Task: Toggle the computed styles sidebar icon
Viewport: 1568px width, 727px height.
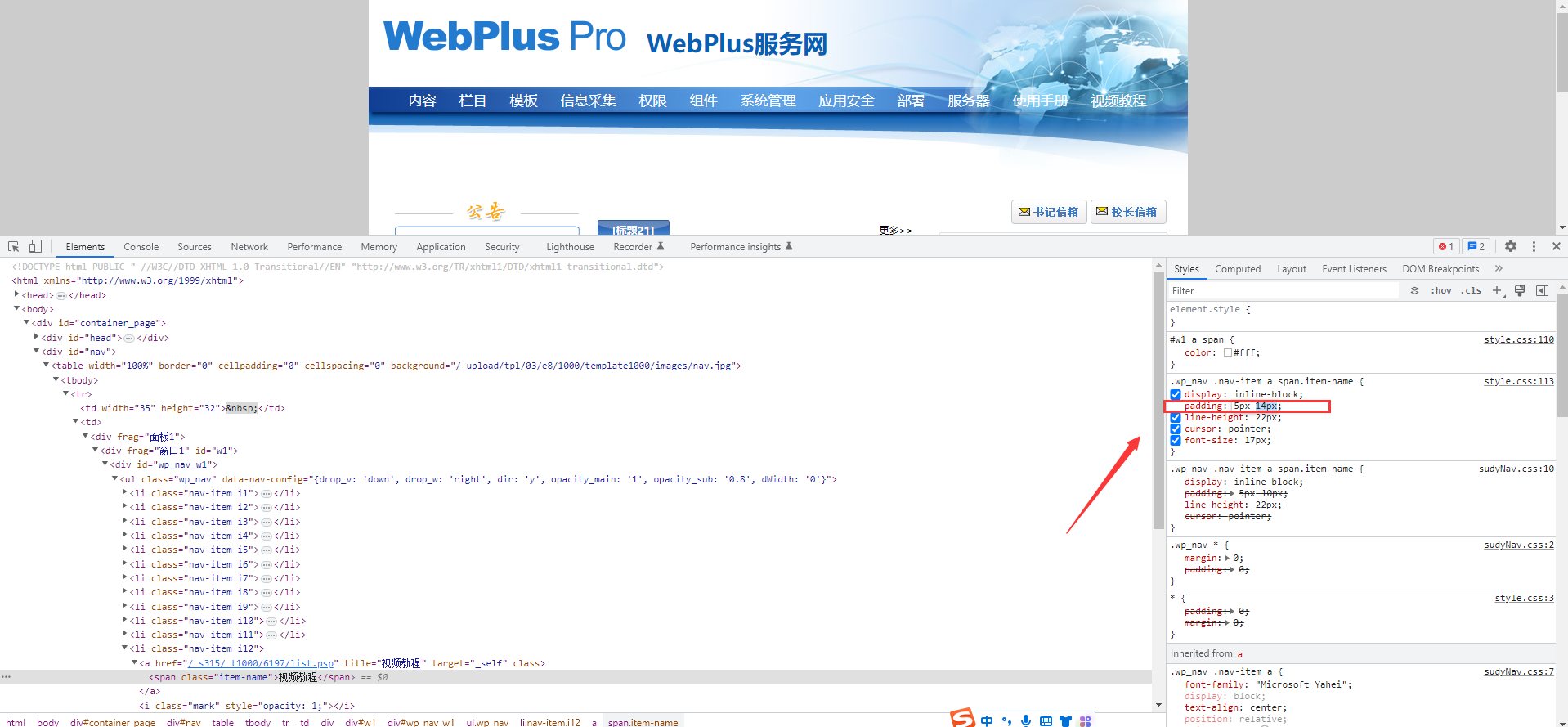Action: [x=1543, y=290]
